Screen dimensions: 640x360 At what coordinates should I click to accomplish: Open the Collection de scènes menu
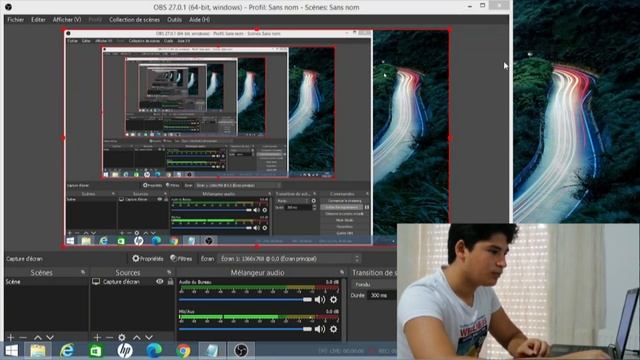pyautogui.click(x=134, y=20)
